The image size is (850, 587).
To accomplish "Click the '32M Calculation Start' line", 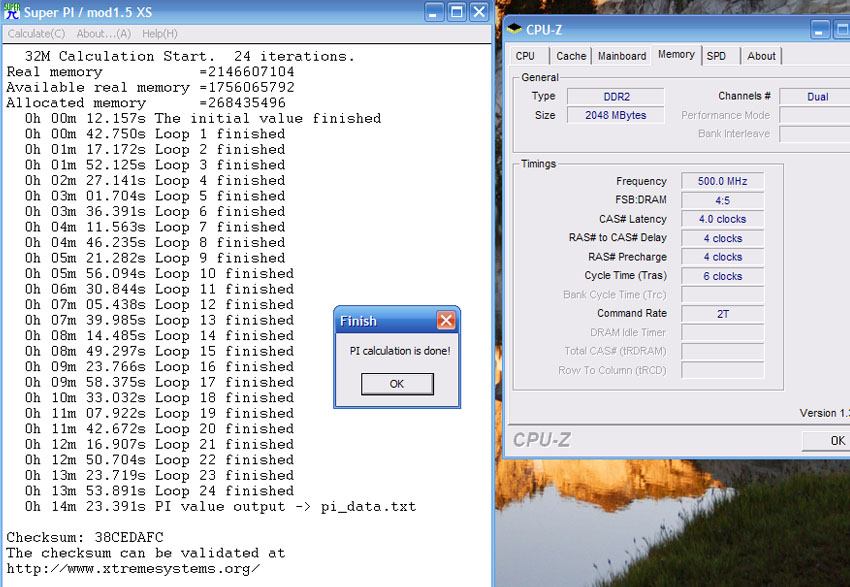I will 190,56.
